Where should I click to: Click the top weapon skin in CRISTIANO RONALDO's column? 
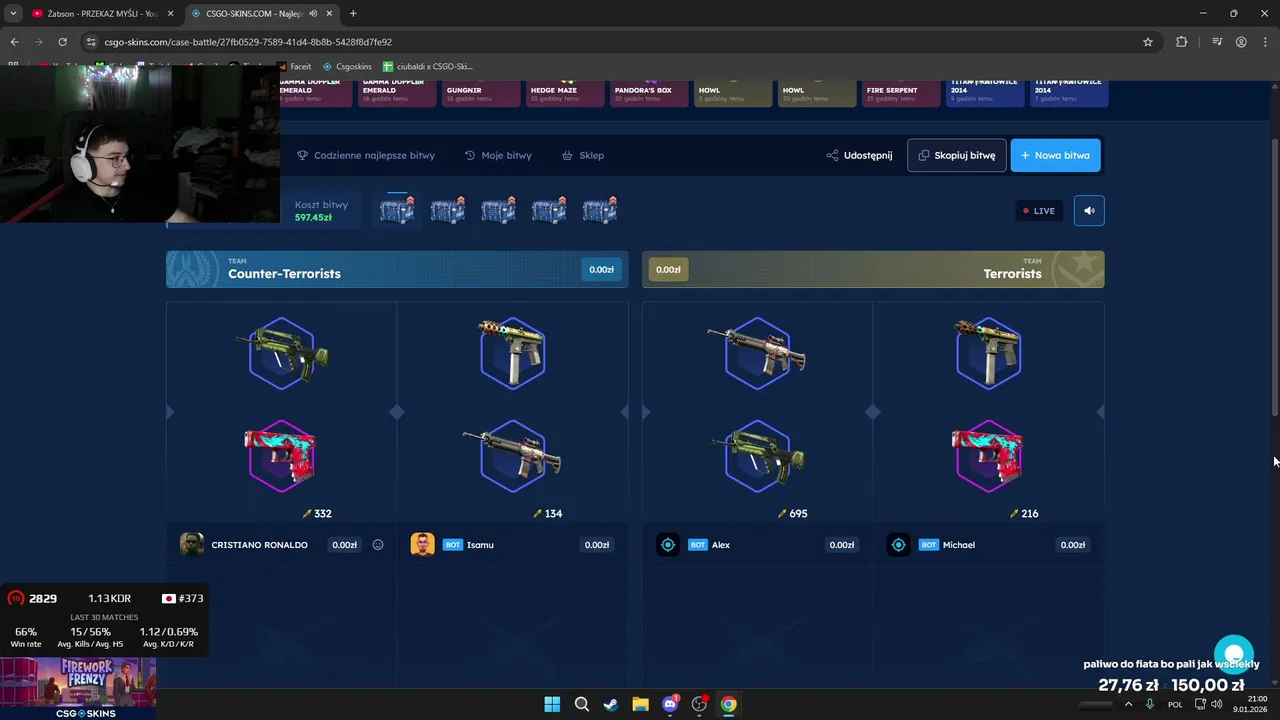coord(281,352)
